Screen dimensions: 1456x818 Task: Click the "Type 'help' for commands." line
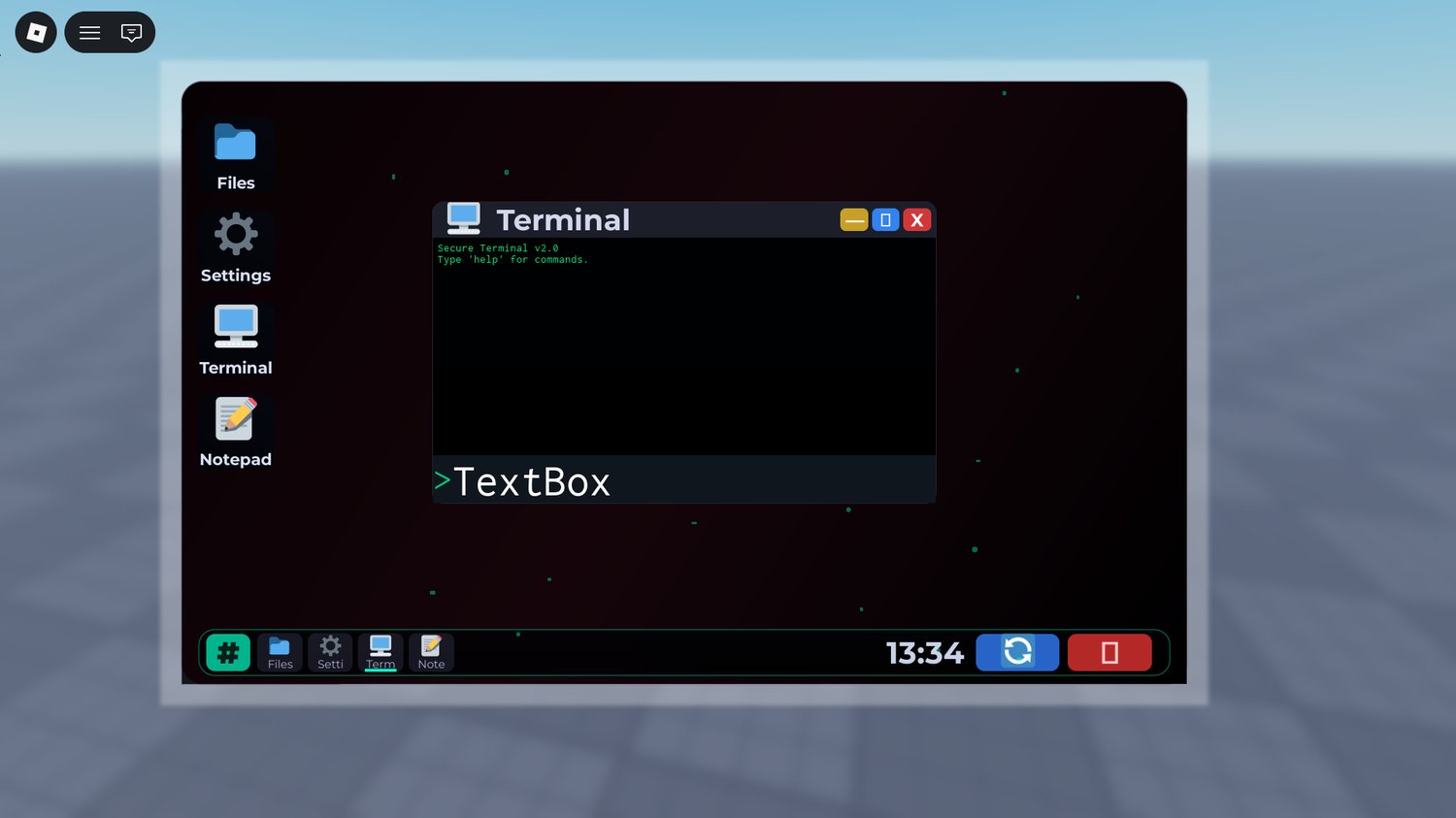513,260
